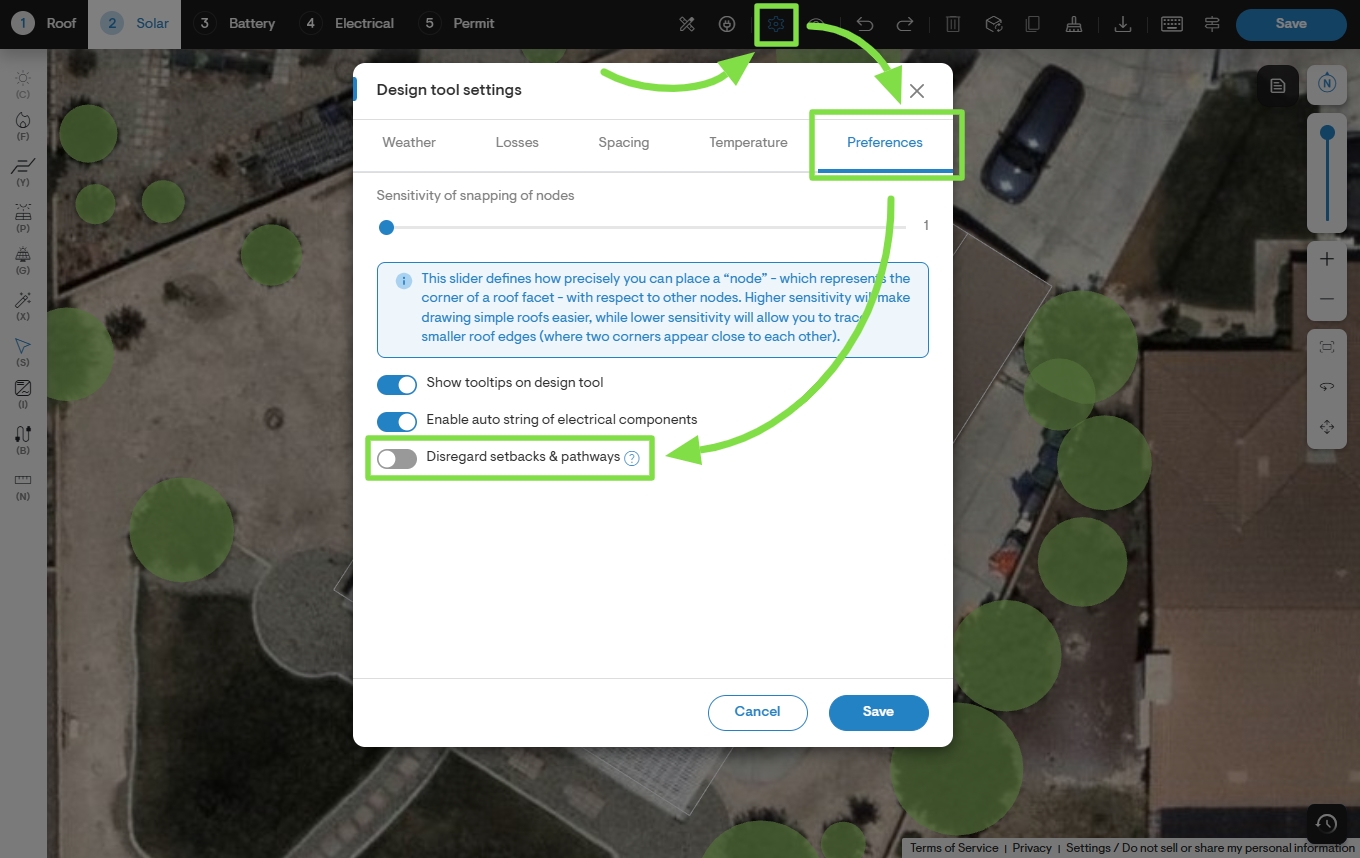Go to the Battery step
This screenshot has width=1360, height=858.
pyautogui.click(x=235, y=23)
